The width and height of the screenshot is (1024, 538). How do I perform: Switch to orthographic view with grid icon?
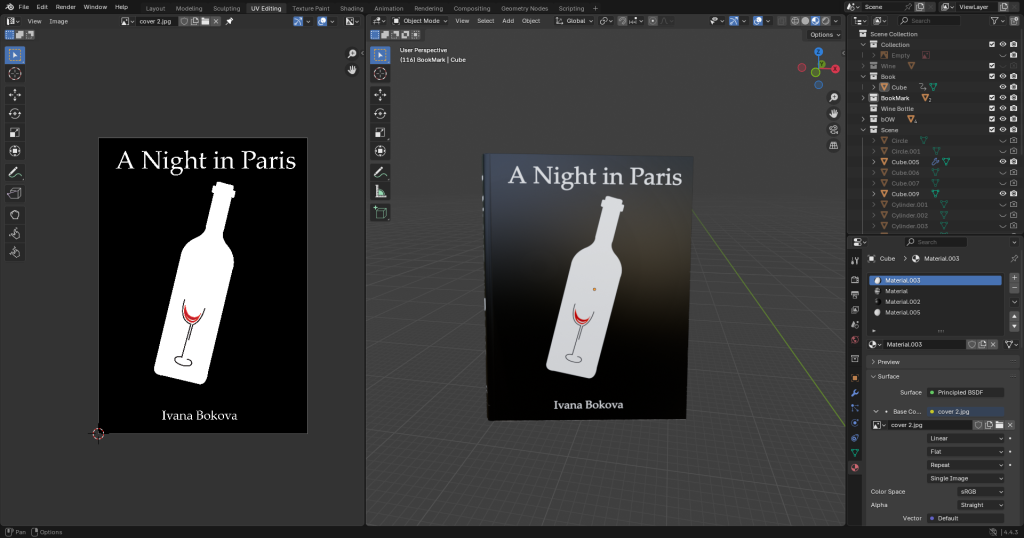click(x=833, y=145)
